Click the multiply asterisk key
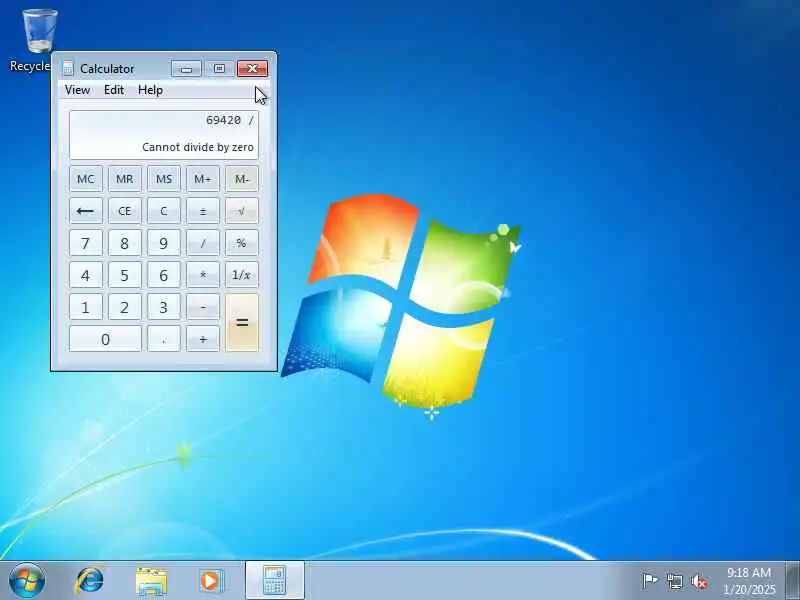 (x=203, y=275)
